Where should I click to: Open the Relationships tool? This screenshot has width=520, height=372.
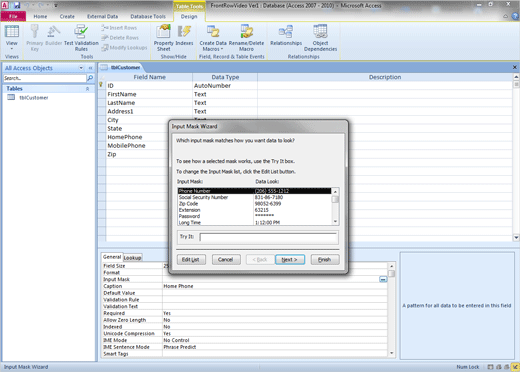pyautogui.click(x=286, y=35)
